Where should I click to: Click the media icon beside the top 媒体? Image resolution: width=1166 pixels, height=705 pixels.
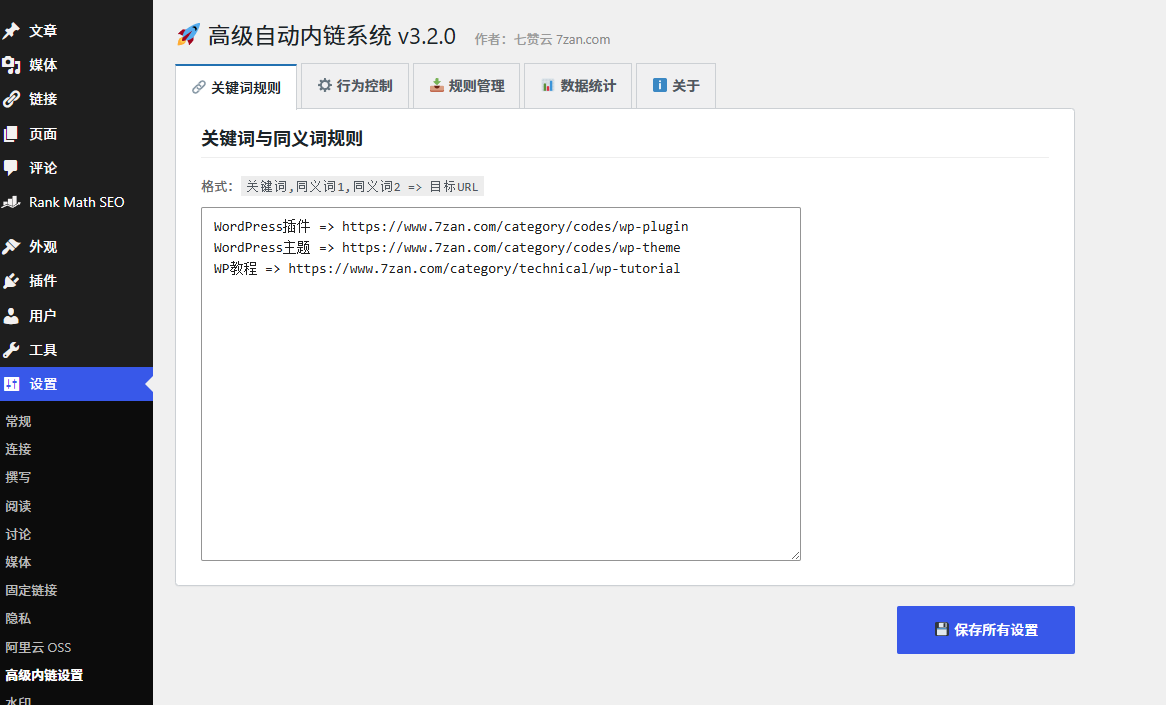[x=11, y=65]
